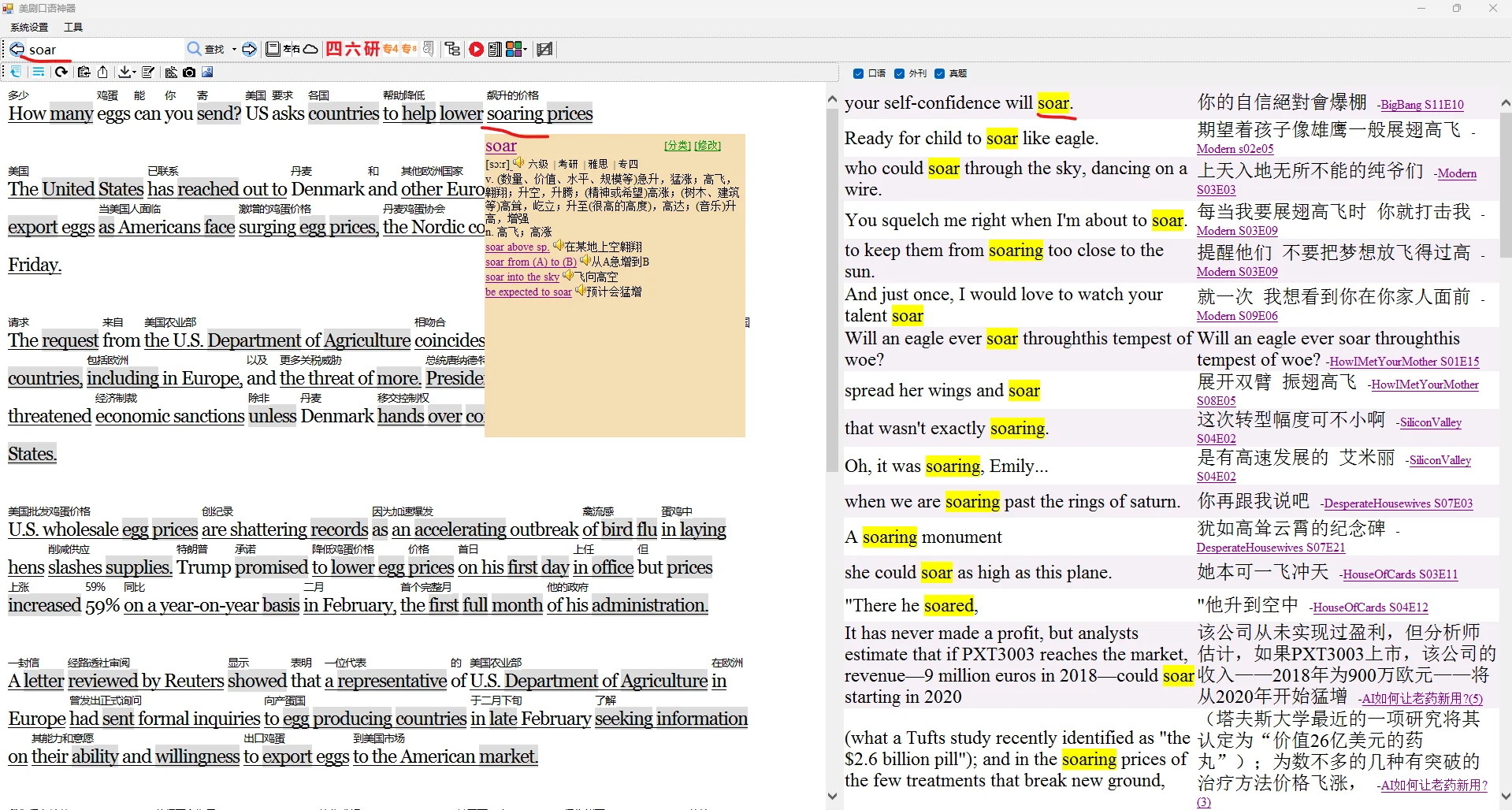This screenshot has height=810, width=1512.
Task: Open the HouseOfCards S04E12 source link
Action: click(x=1370, y=607)
